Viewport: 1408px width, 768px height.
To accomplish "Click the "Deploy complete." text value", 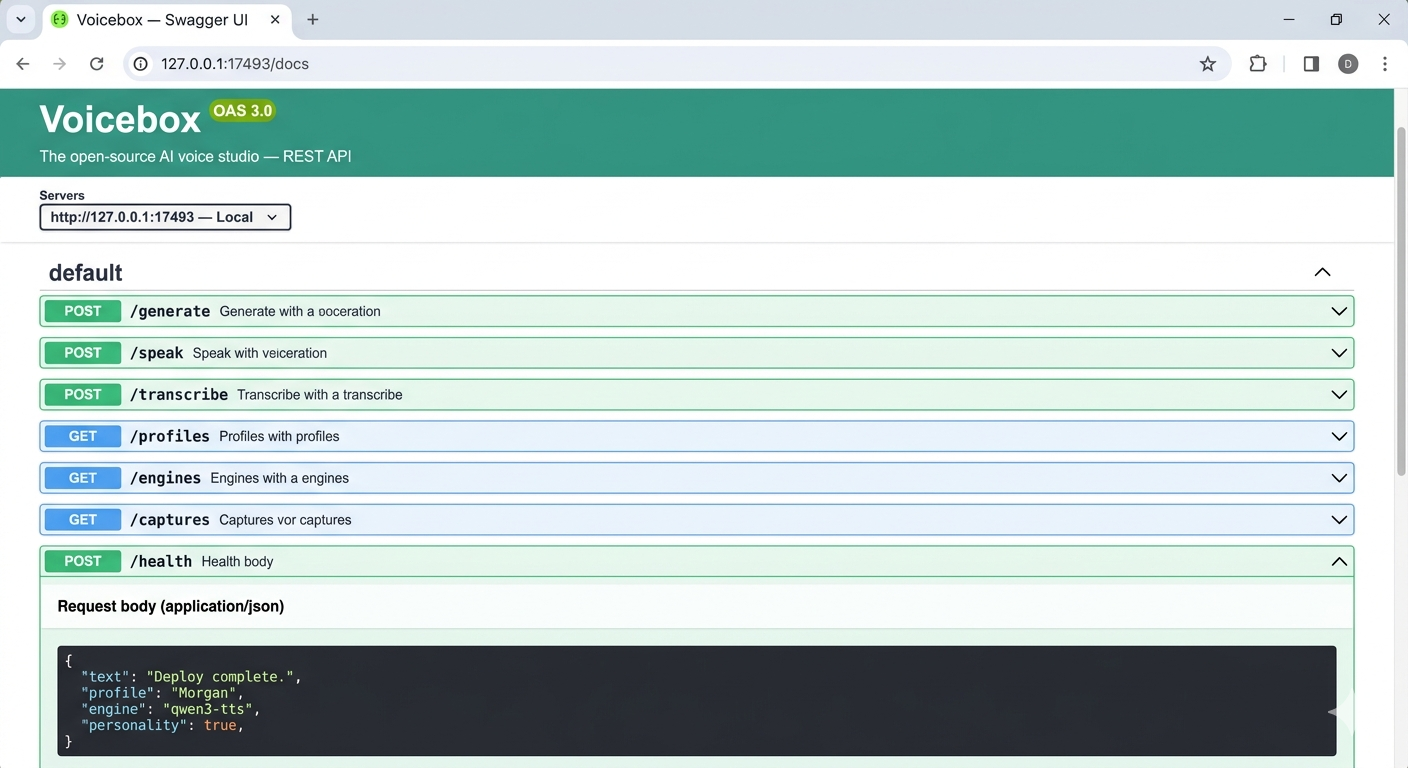I will [220, 677].
